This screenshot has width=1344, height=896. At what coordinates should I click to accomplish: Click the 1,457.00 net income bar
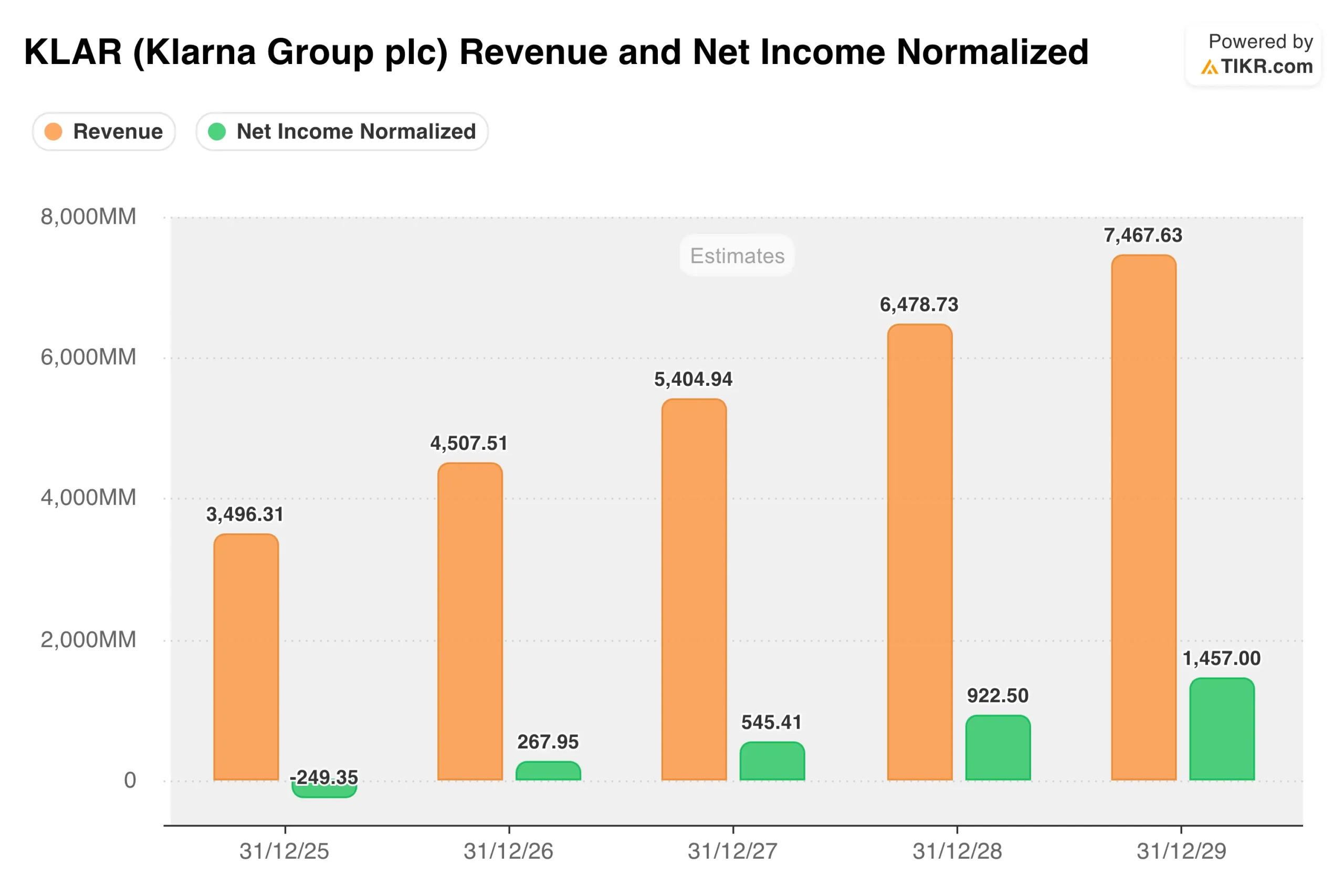point(1222,729)
